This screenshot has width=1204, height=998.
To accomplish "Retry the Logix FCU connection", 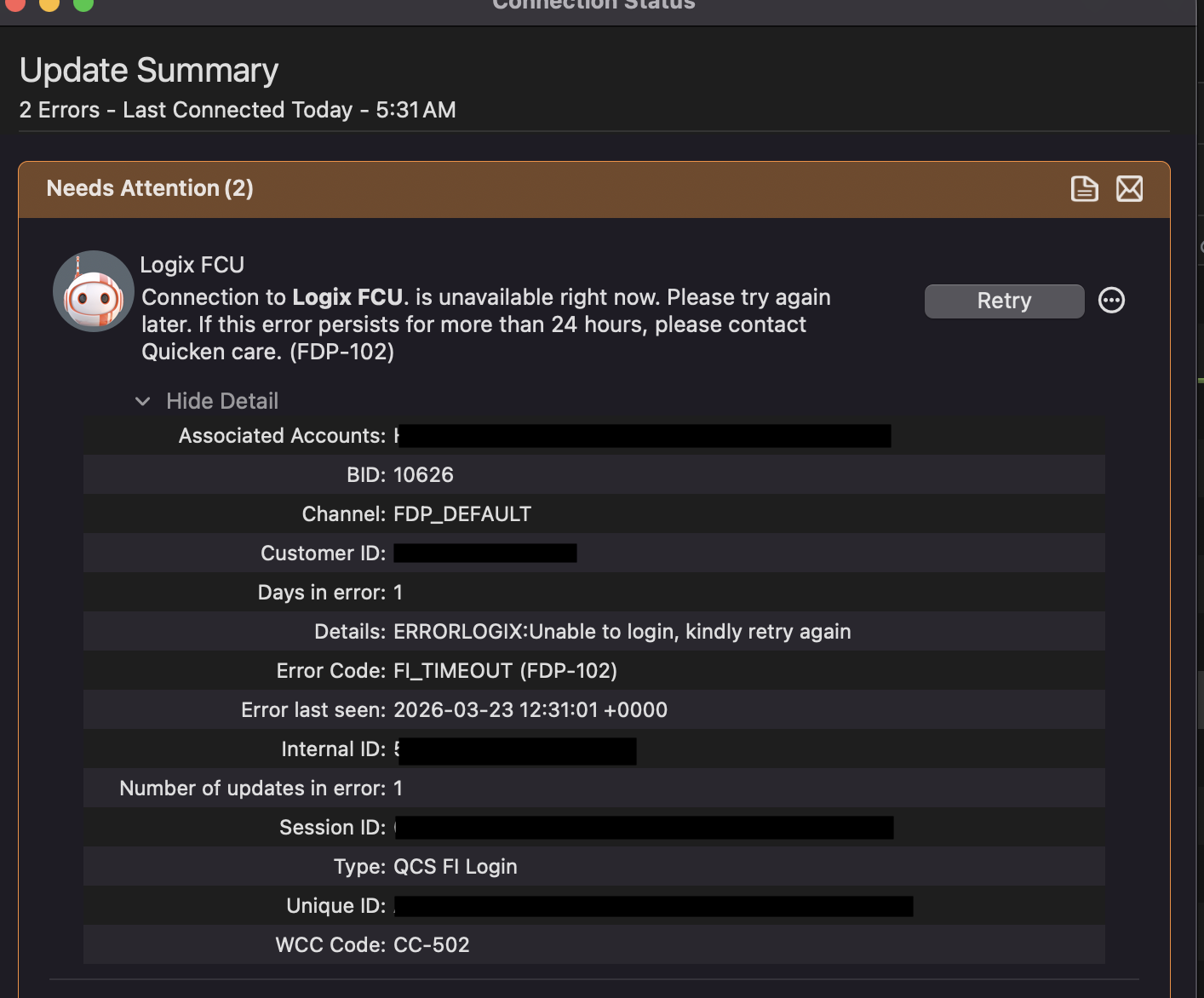I will pos(1004,301).
